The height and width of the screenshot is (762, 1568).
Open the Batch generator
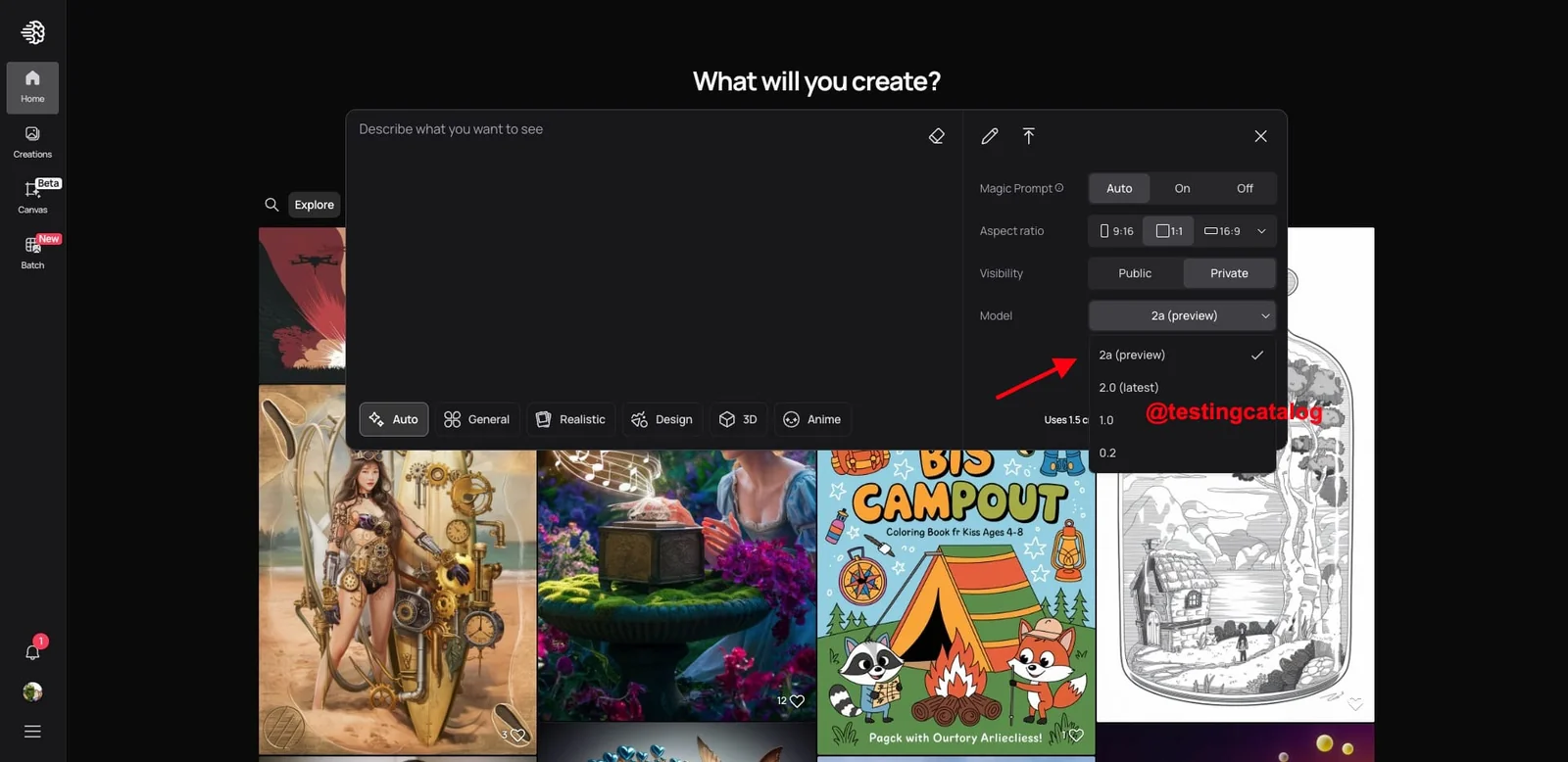pyautogui.click(x=32, y=253)
